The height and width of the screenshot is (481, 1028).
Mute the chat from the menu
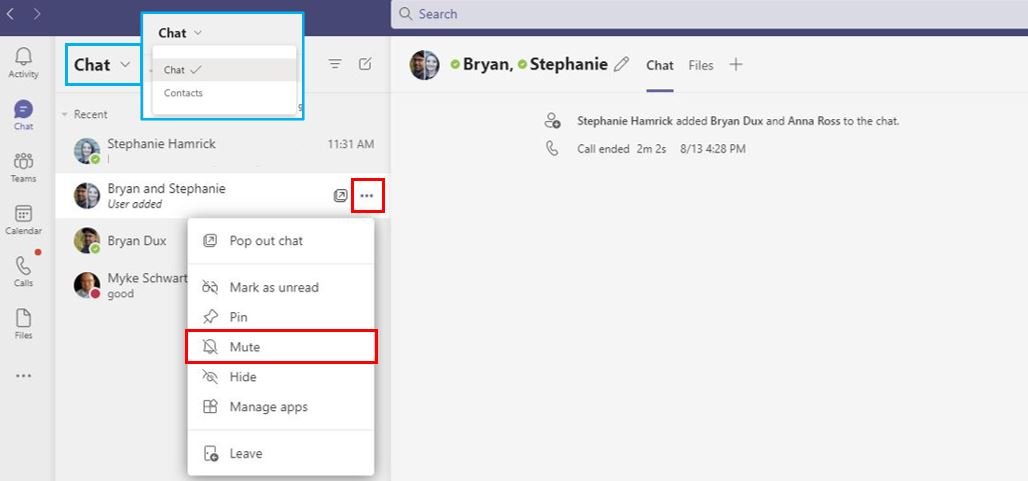(281, 347)
